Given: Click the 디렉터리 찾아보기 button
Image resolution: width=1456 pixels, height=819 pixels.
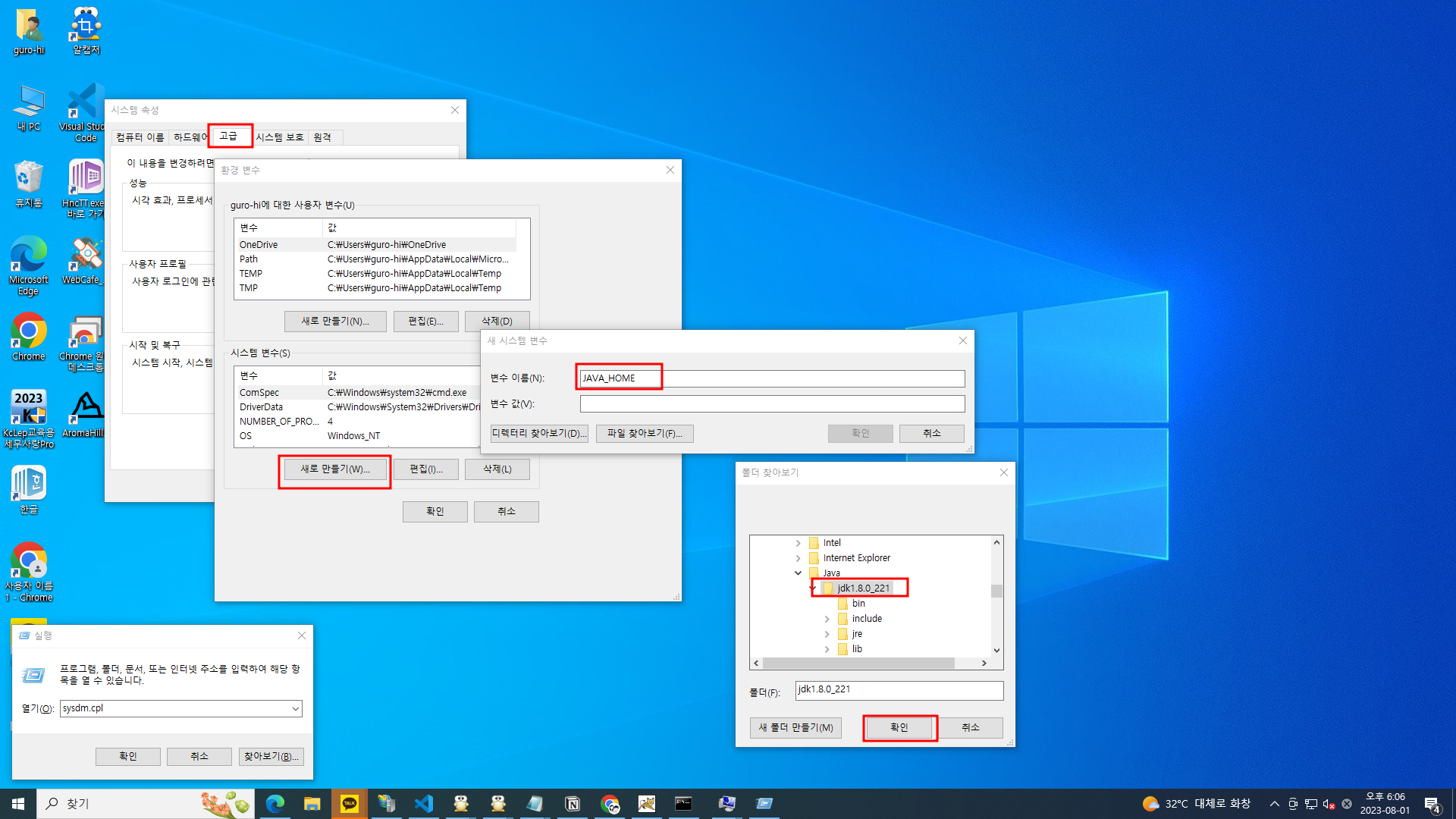Looking at the screenshot, I should pyautogui.click(x=538, y=434).
